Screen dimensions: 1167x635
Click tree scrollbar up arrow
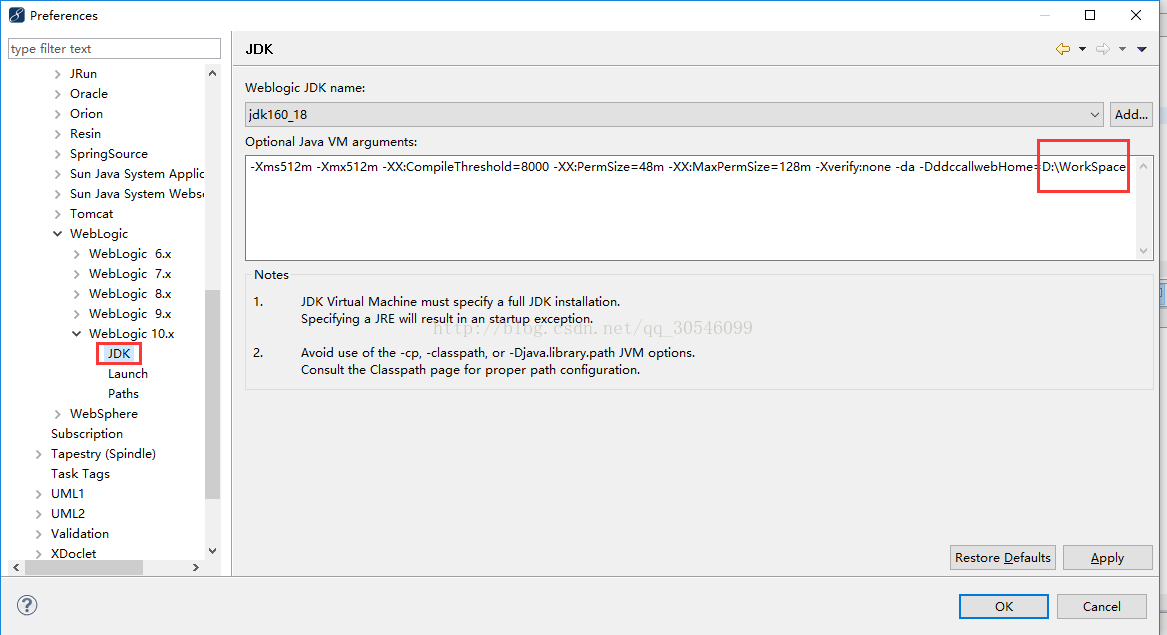(x=213, y=73)
